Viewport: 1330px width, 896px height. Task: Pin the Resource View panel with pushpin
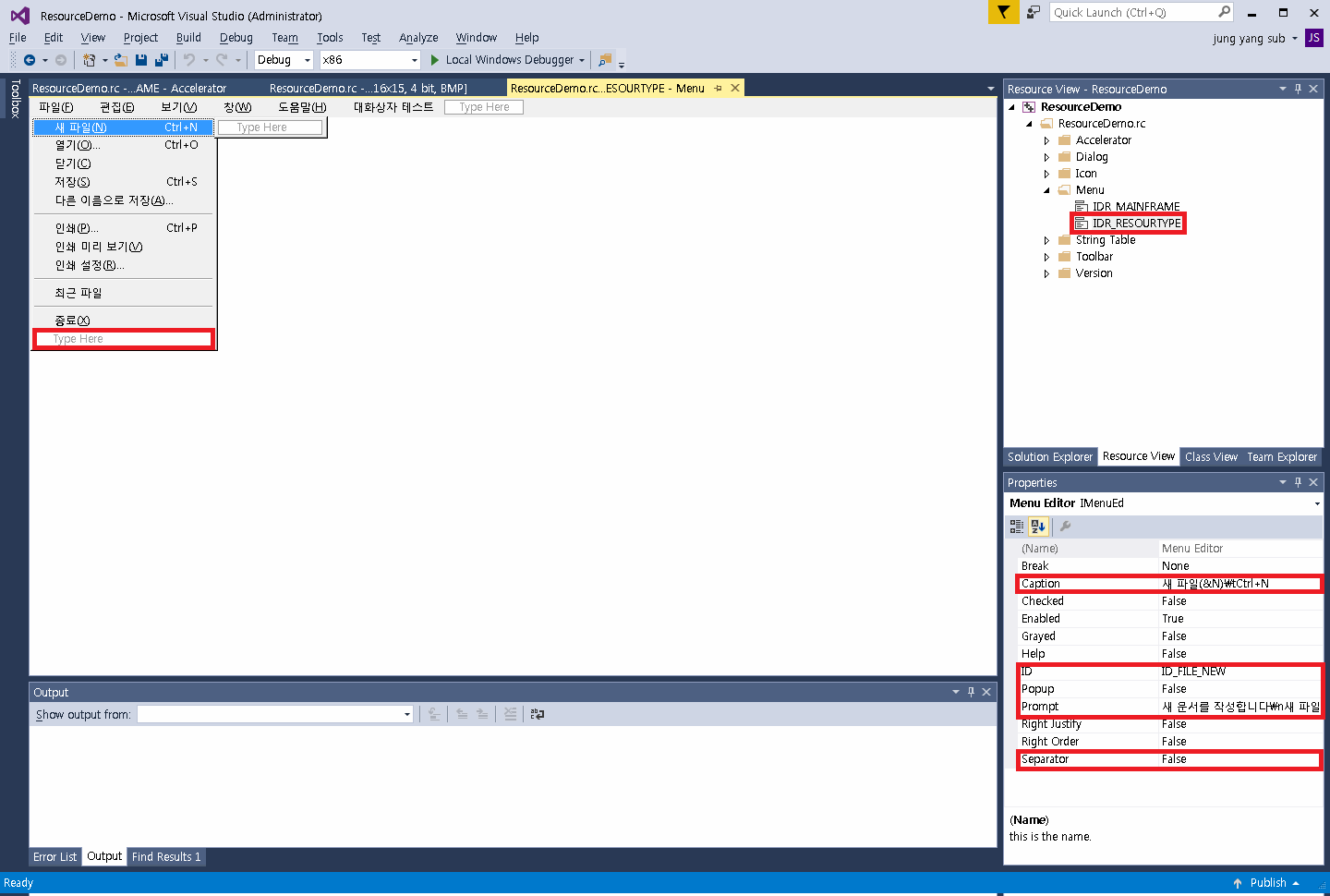tap(1298, 89)
